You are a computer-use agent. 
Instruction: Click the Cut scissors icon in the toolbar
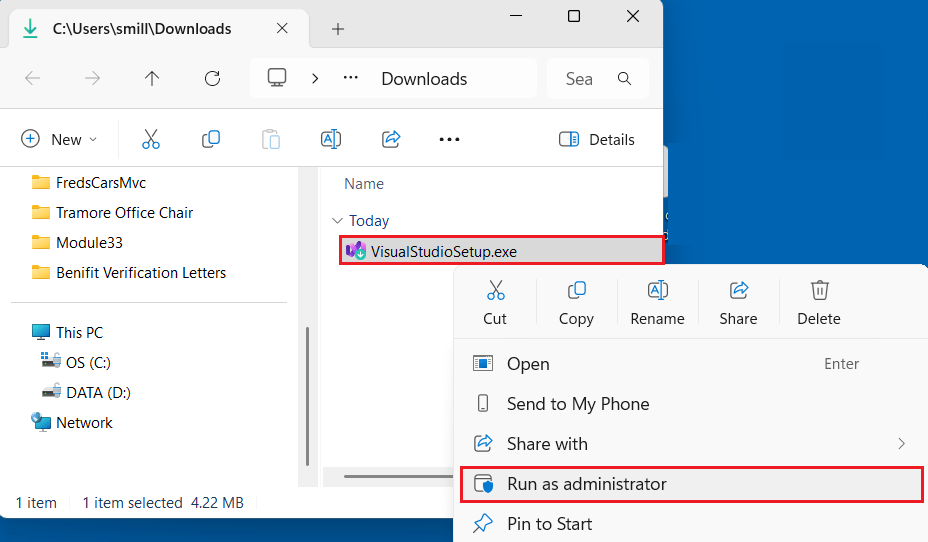(x=151, y=140)
